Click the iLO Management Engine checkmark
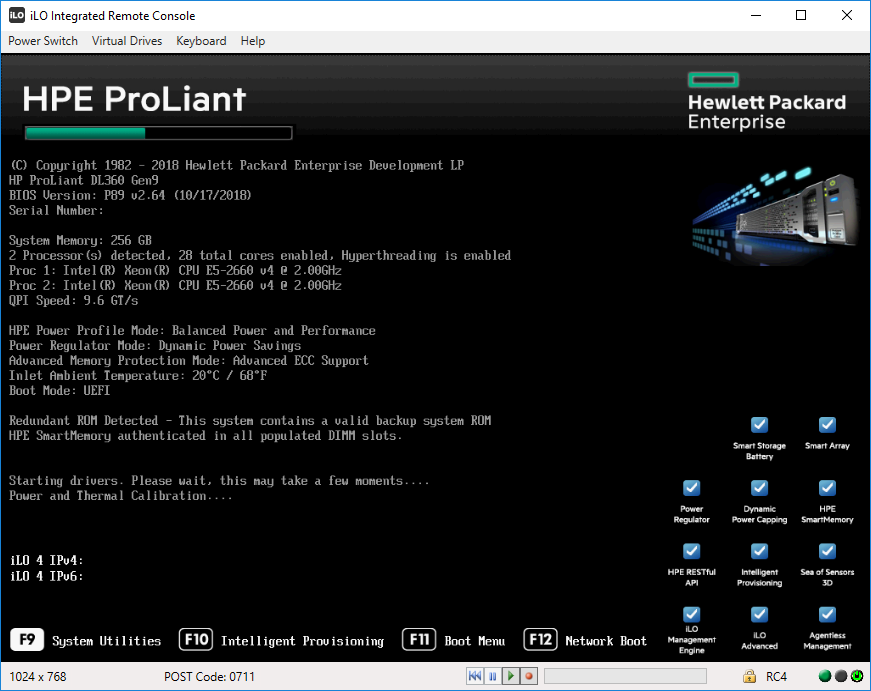 (692, 614)
